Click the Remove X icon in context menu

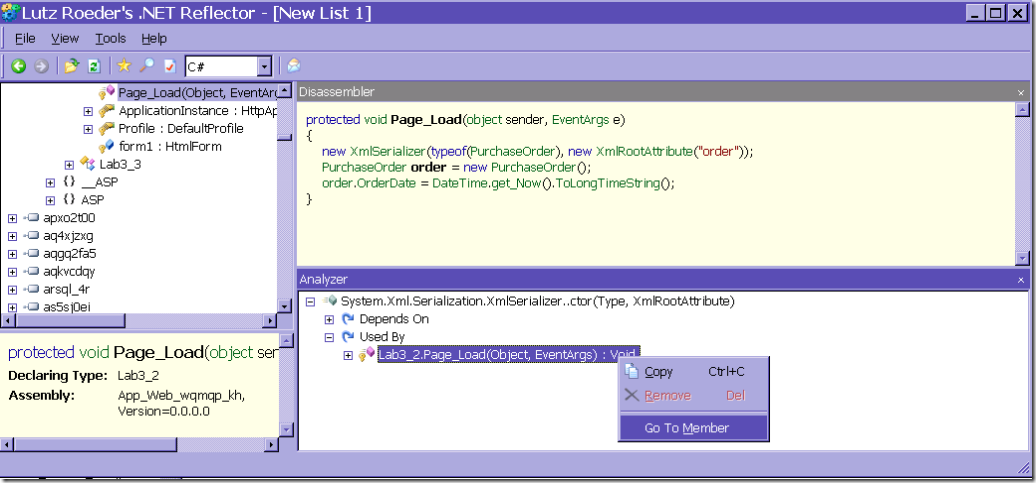click(632, 395)
